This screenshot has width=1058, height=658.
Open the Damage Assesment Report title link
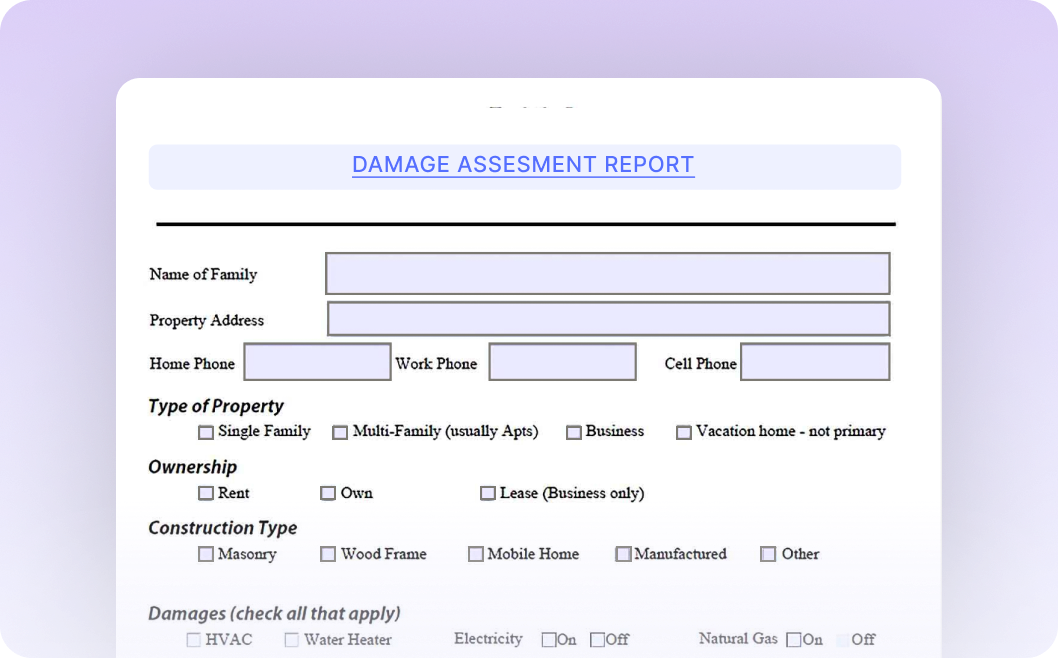pos(523,165)
